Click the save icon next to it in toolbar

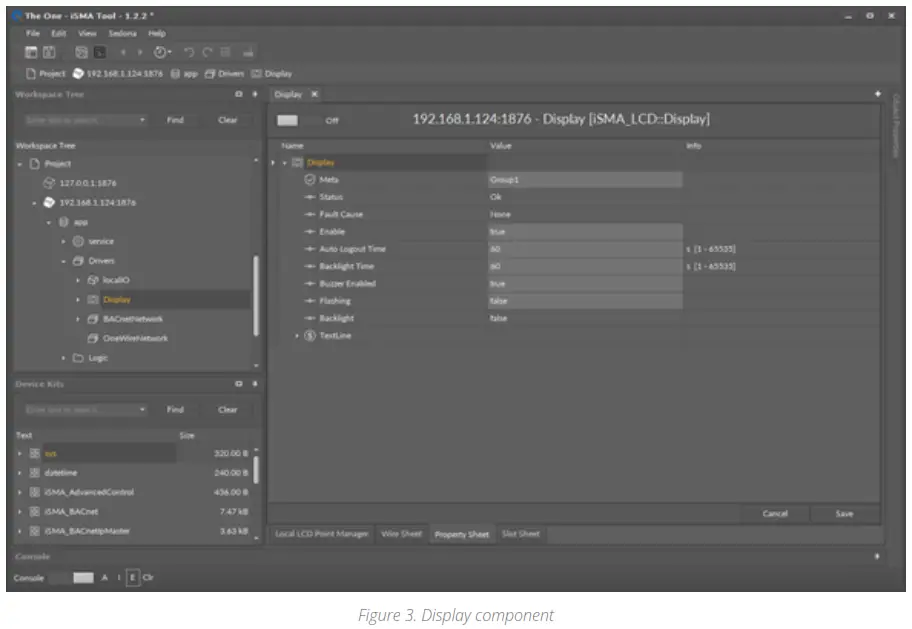(49, 52)
